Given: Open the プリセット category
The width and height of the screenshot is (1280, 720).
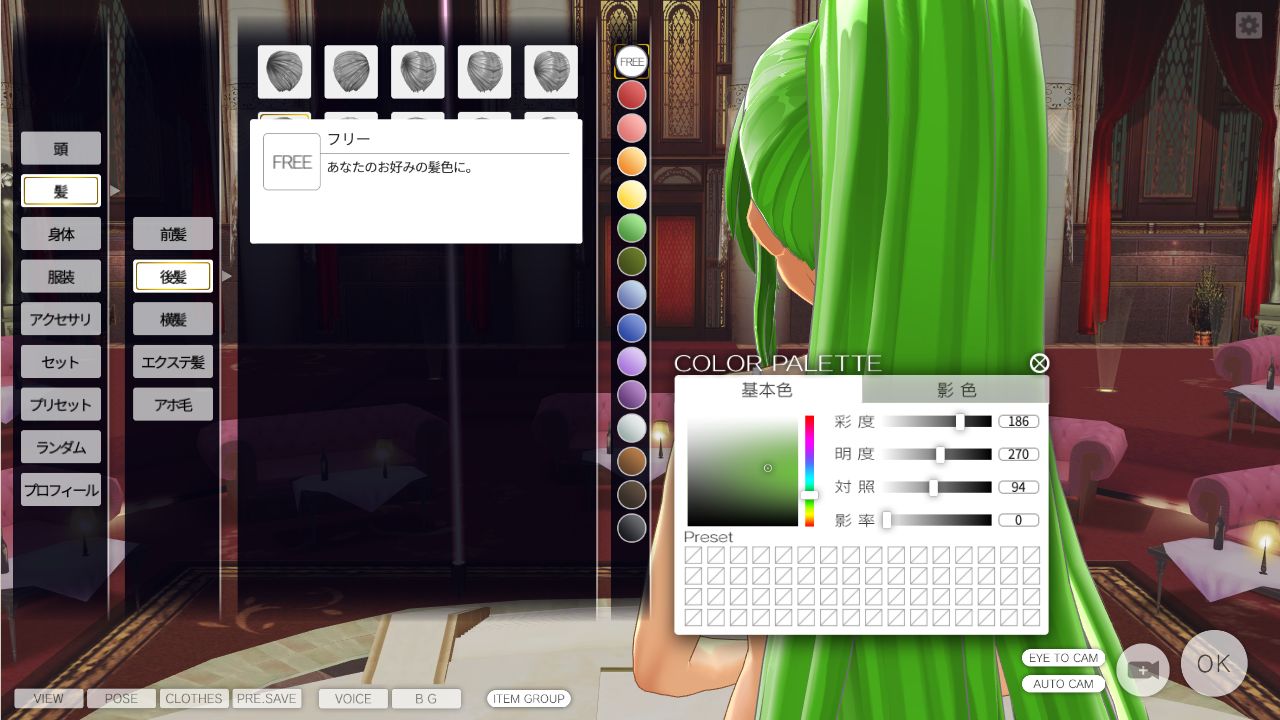Looking at the screenshot, I should pos(61,404).
